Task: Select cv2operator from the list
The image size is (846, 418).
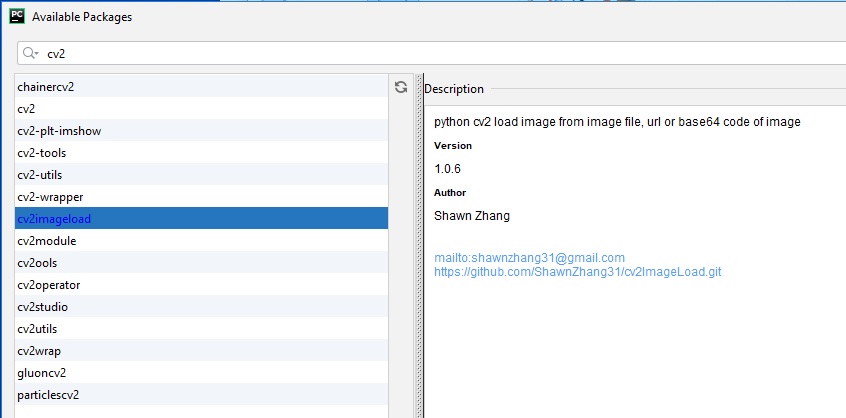Action: 48,285
